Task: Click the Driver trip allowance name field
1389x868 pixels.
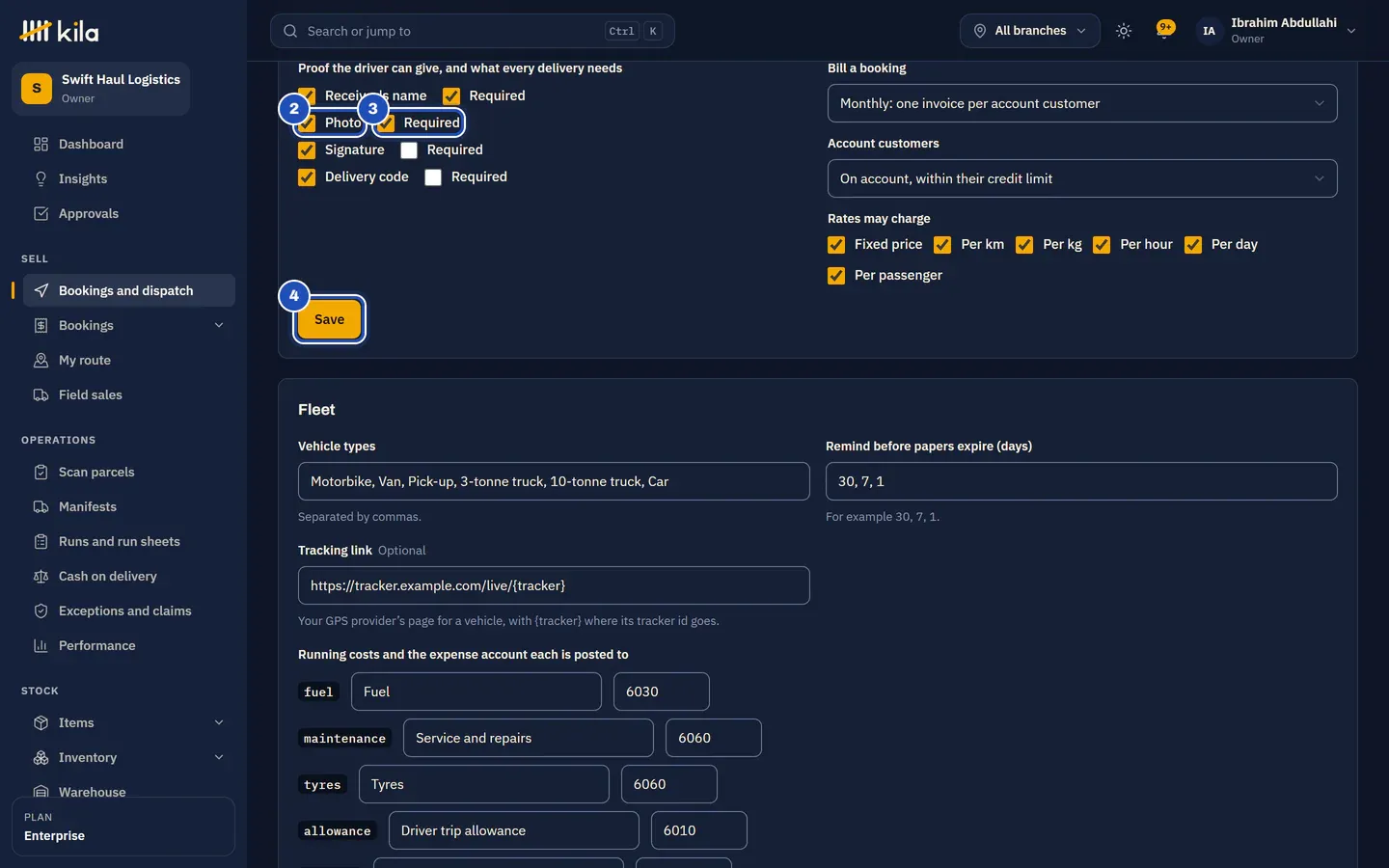Action: click(514, 830)
